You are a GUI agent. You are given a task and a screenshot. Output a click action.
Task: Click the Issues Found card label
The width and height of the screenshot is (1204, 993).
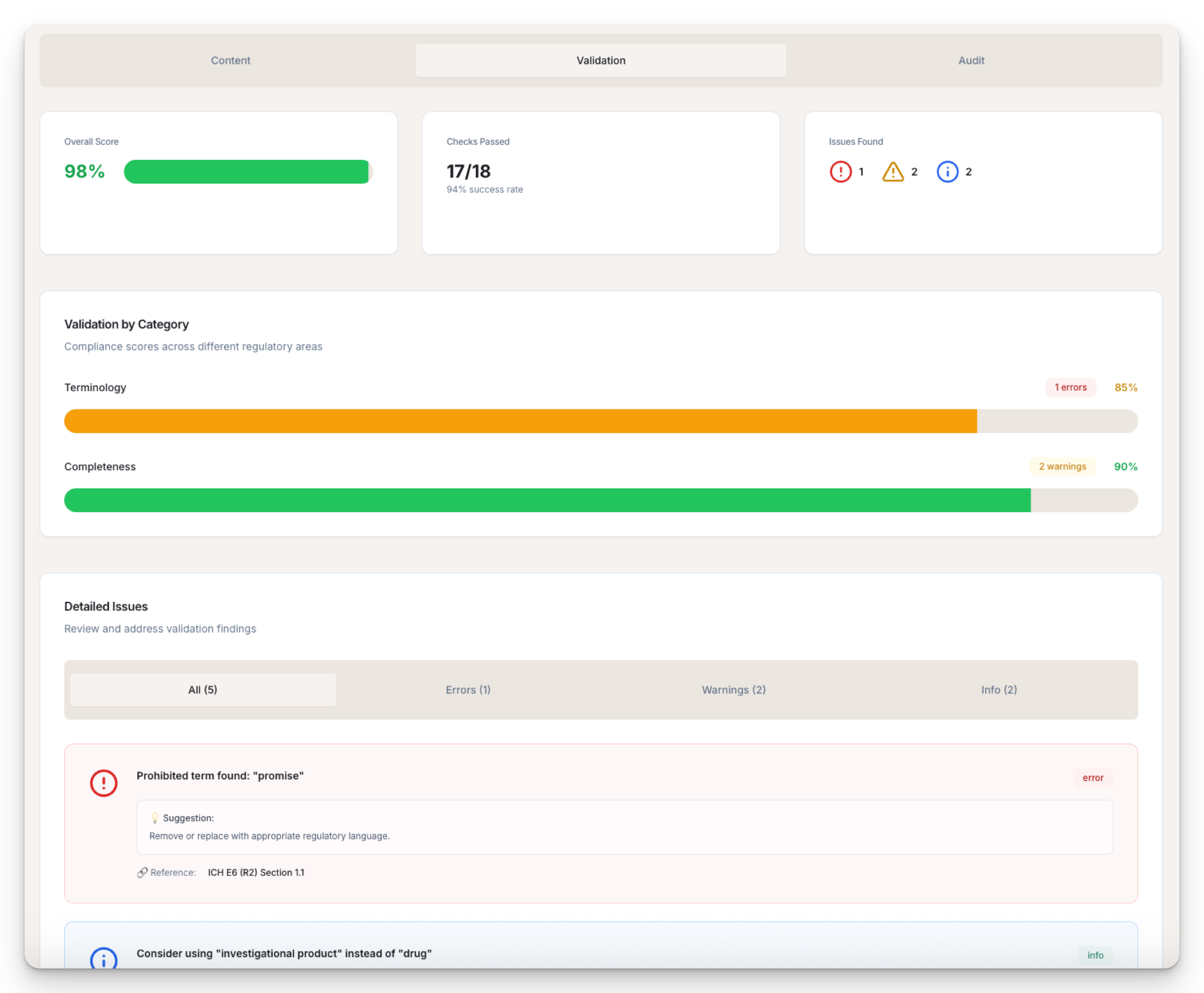point(855,142)
